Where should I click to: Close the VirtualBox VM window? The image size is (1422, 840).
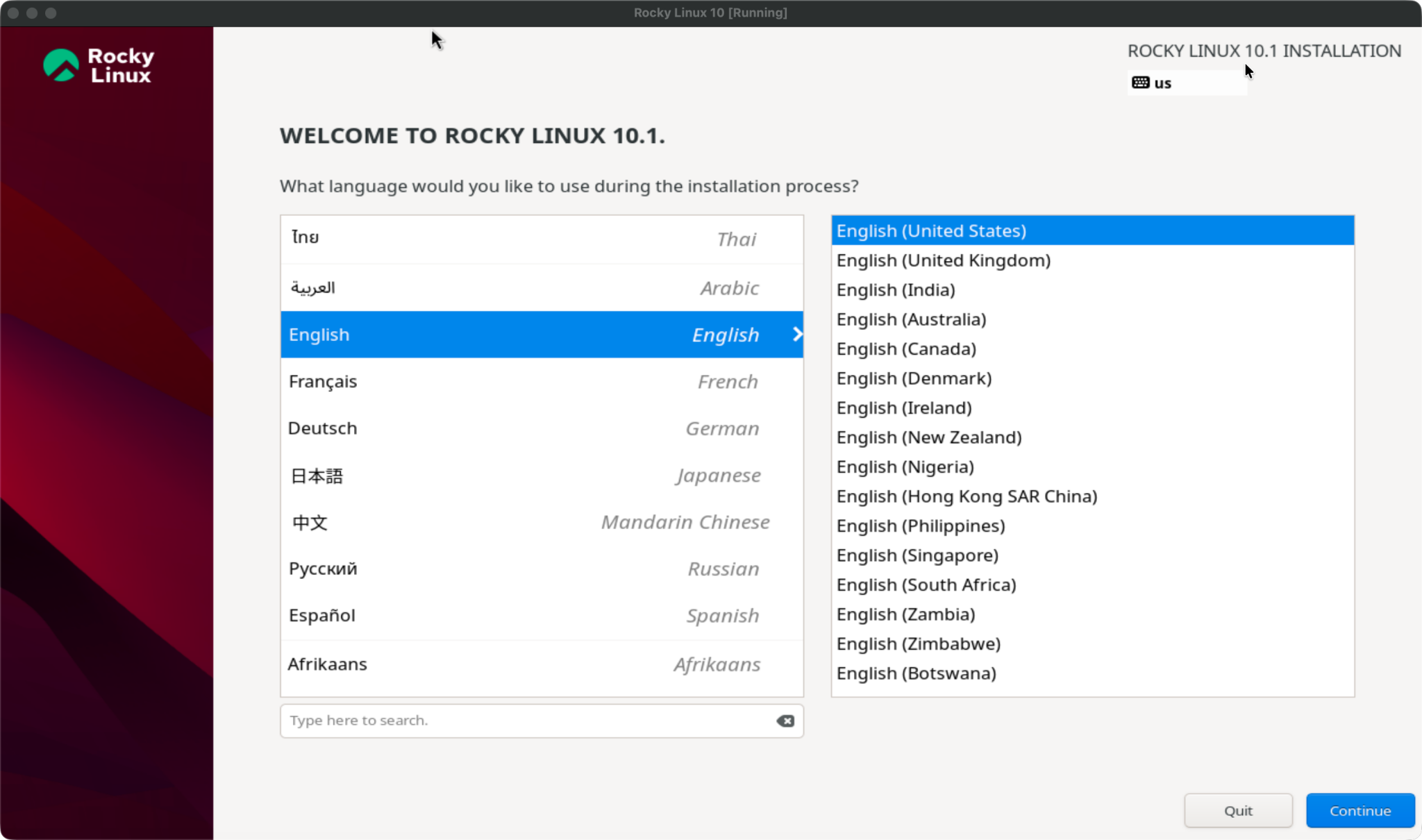(13, 12)
